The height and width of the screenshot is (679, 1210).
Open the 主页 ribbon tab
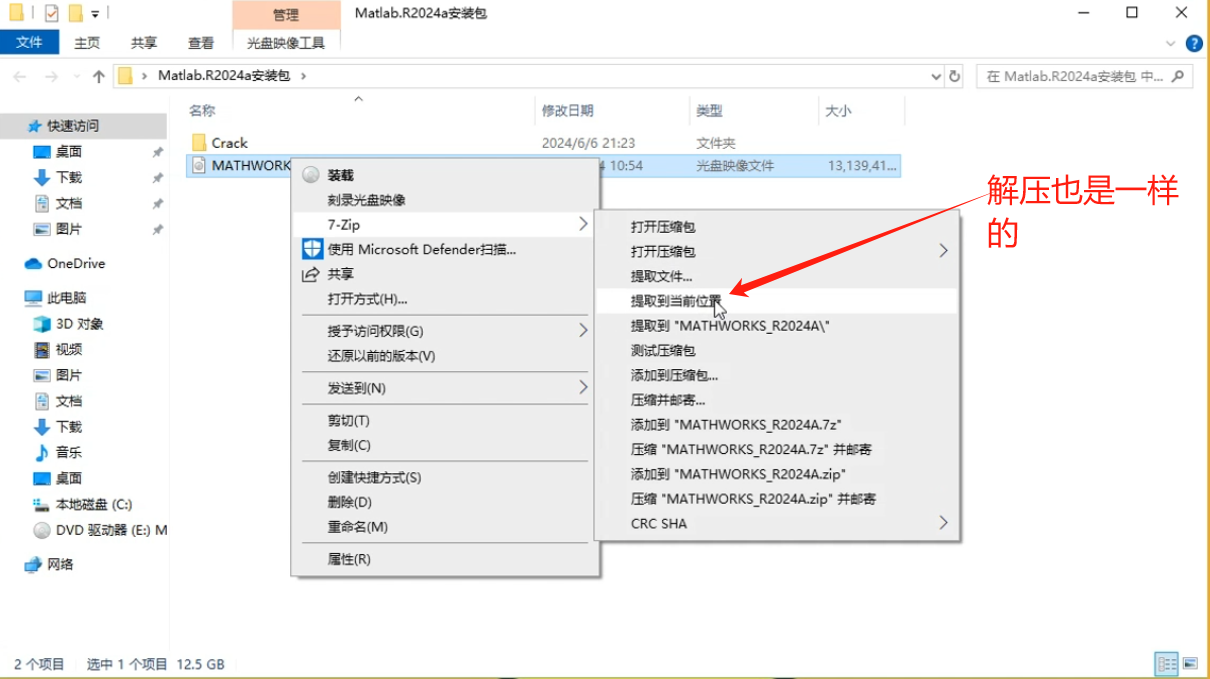[87, 43]
